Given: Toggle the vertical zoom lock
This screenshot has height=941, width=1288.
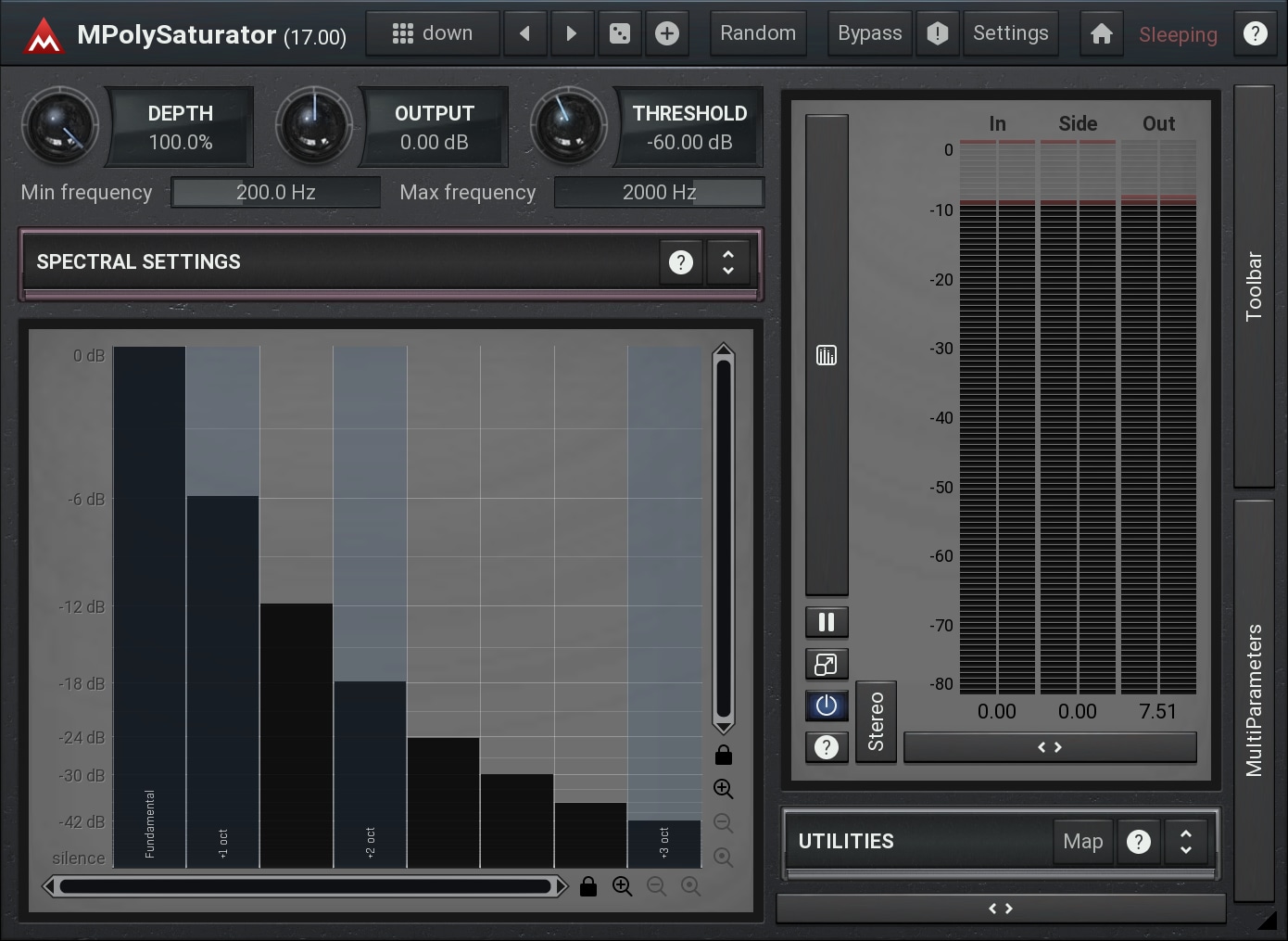Looking at the screenshot, I should pos(724,756).
